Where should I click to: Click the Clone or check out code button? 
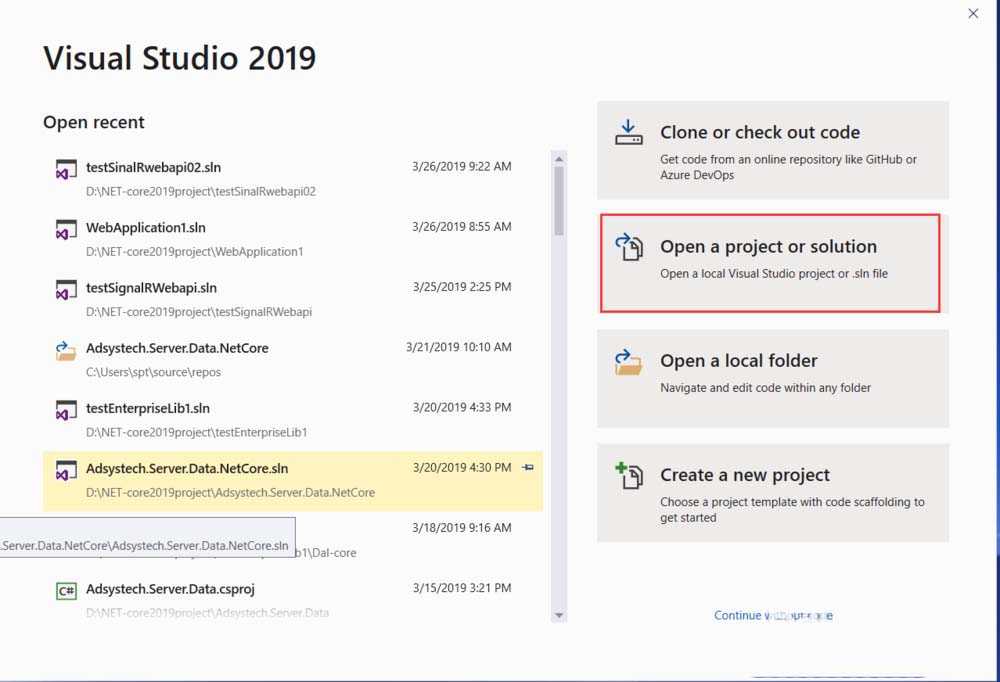(x=772, y=150)
